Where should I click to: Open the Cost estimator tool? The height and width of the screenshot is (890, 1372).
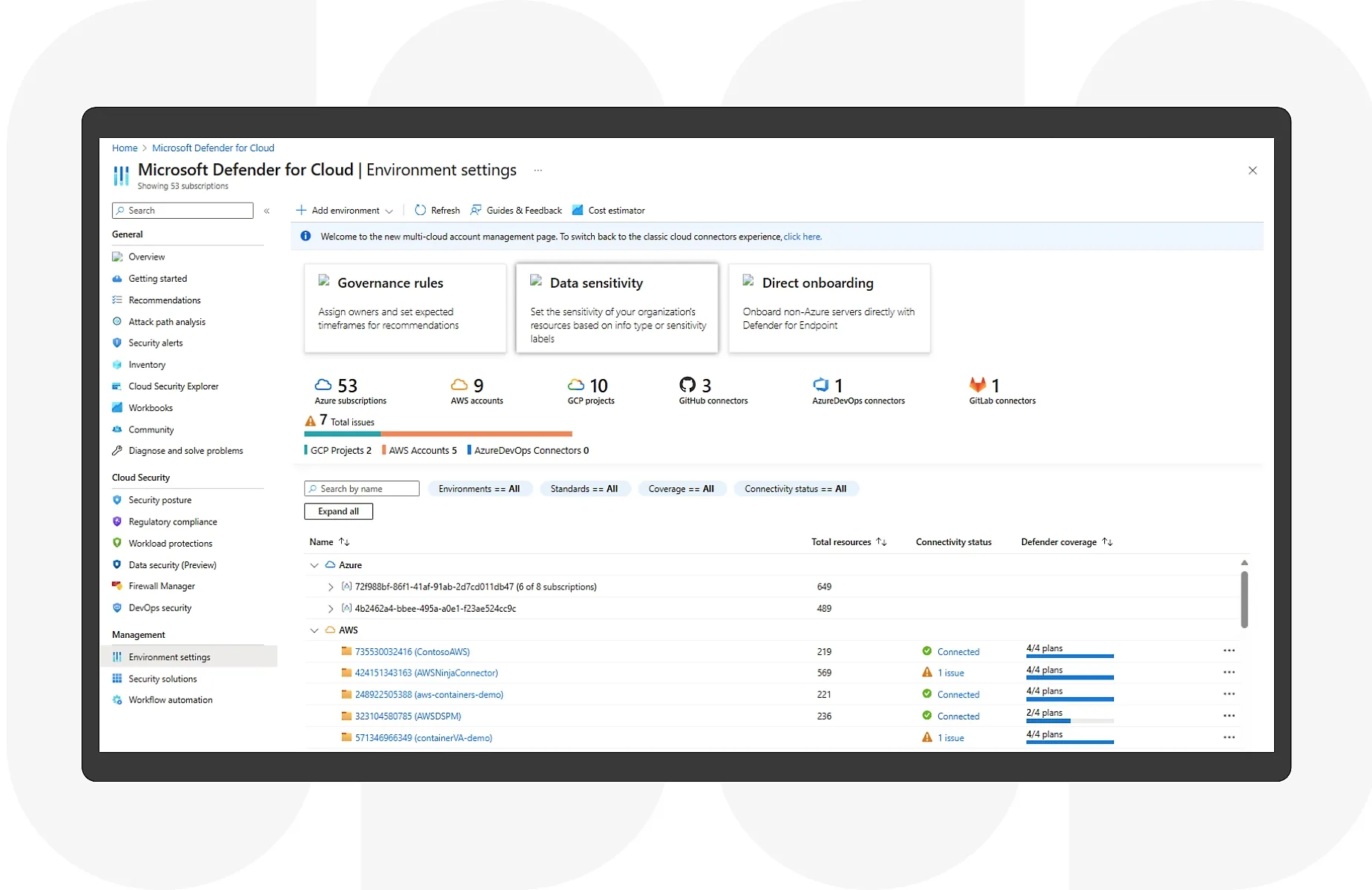[609, 211]
